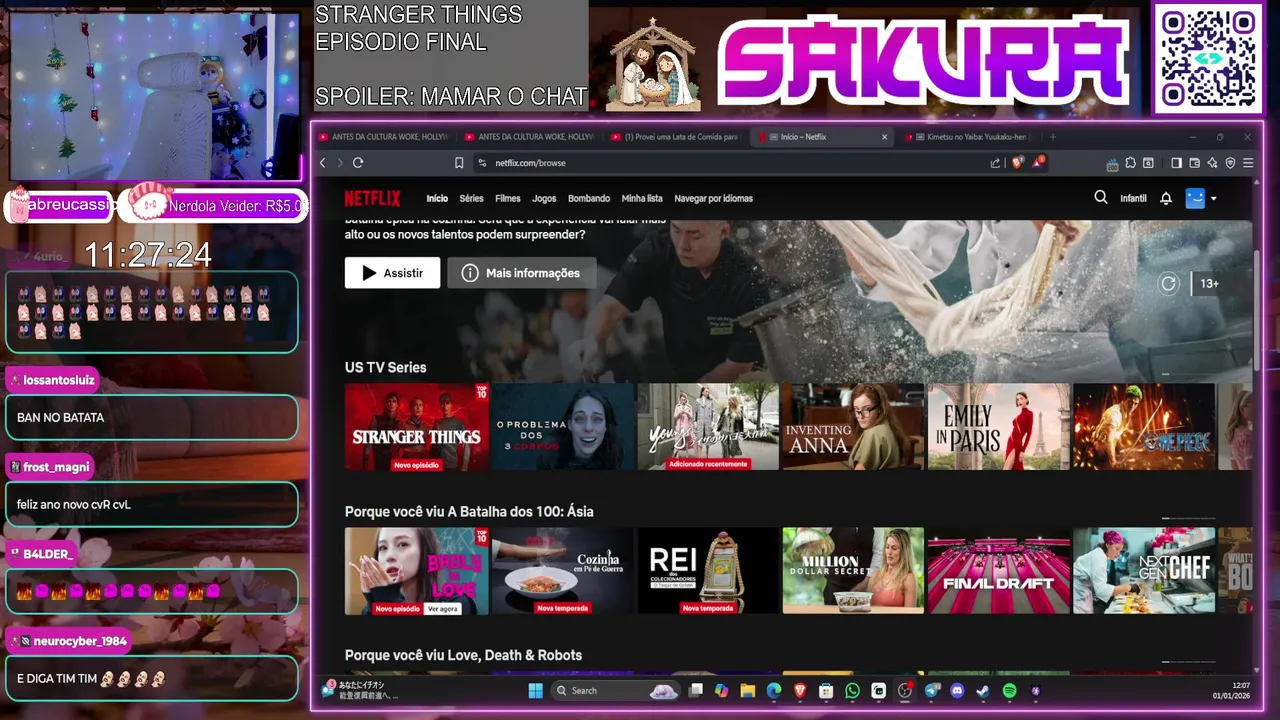The image size is (1280, 720).
Task: Open the Emily in Paris thumbnail
Action: tap(999, 427)
